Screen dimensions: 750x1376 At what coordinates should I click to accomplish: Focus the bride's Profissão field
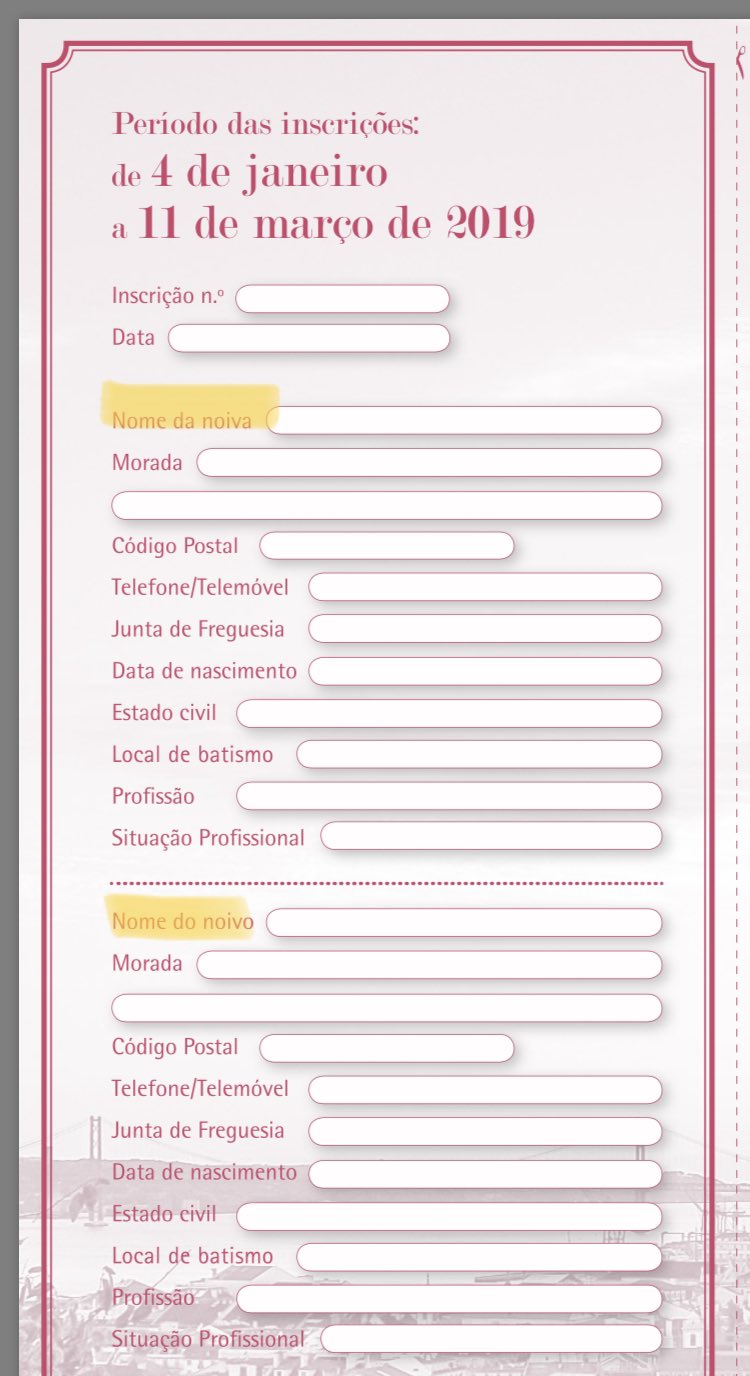point(449,796)
